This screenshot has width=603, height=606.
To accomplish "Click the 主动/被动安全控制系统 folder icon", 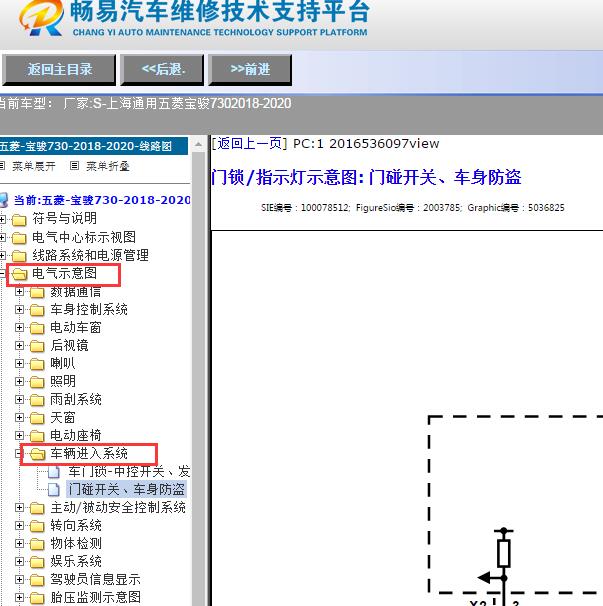I will click(x=37, y=508).
